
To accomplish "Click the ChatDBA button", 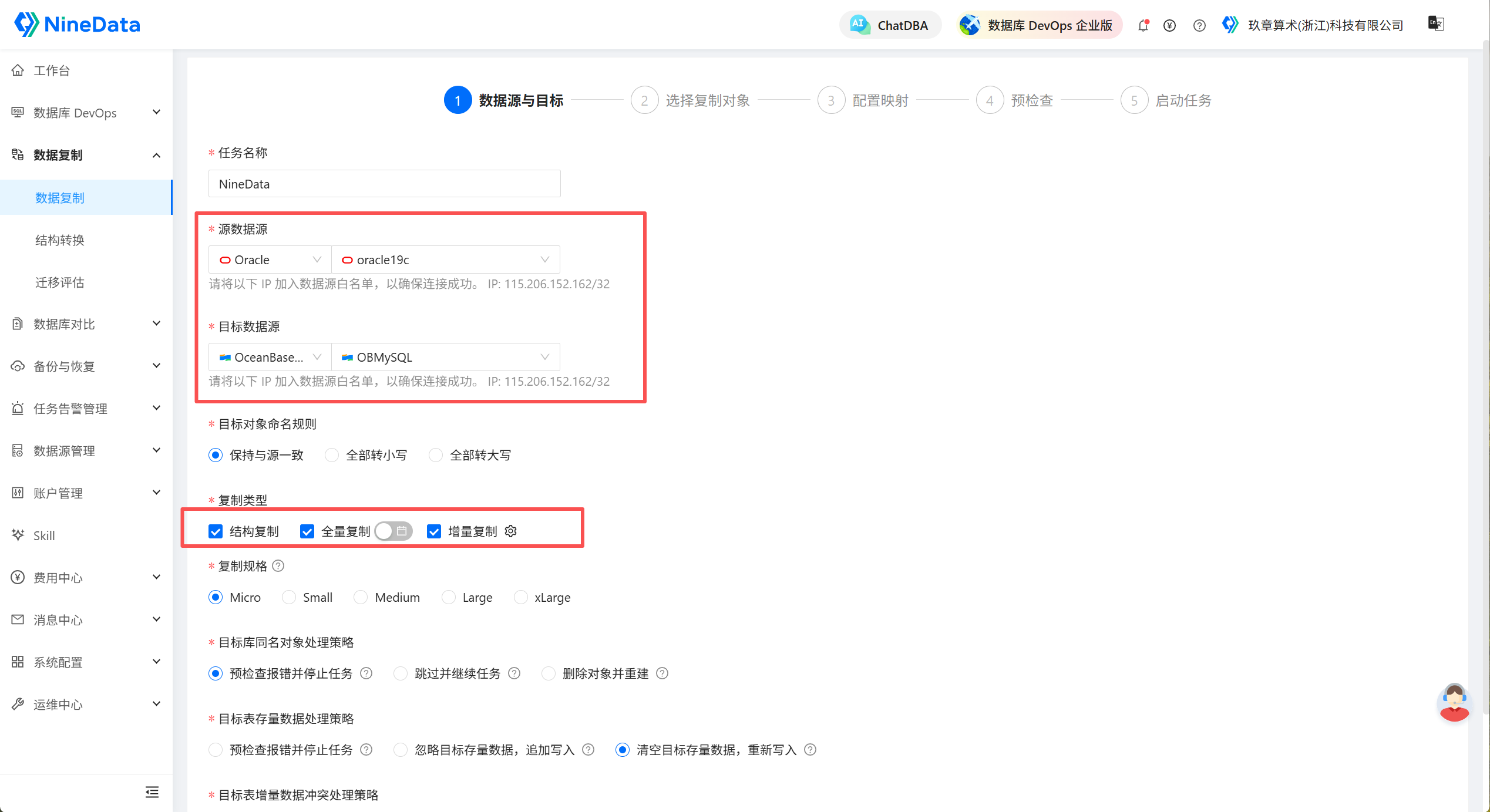I will 890,25.
